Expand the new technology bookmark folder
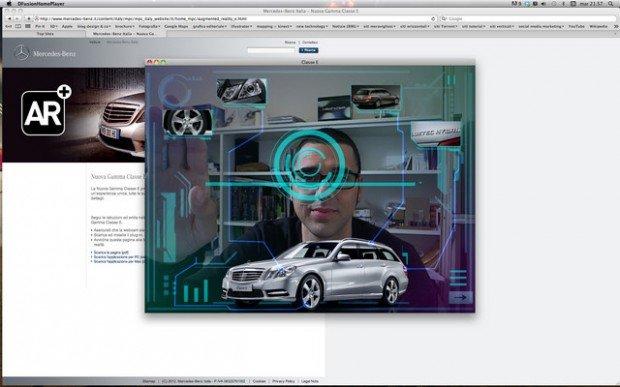The height and width of the screenshot is (387, 620). click(312, 26)
